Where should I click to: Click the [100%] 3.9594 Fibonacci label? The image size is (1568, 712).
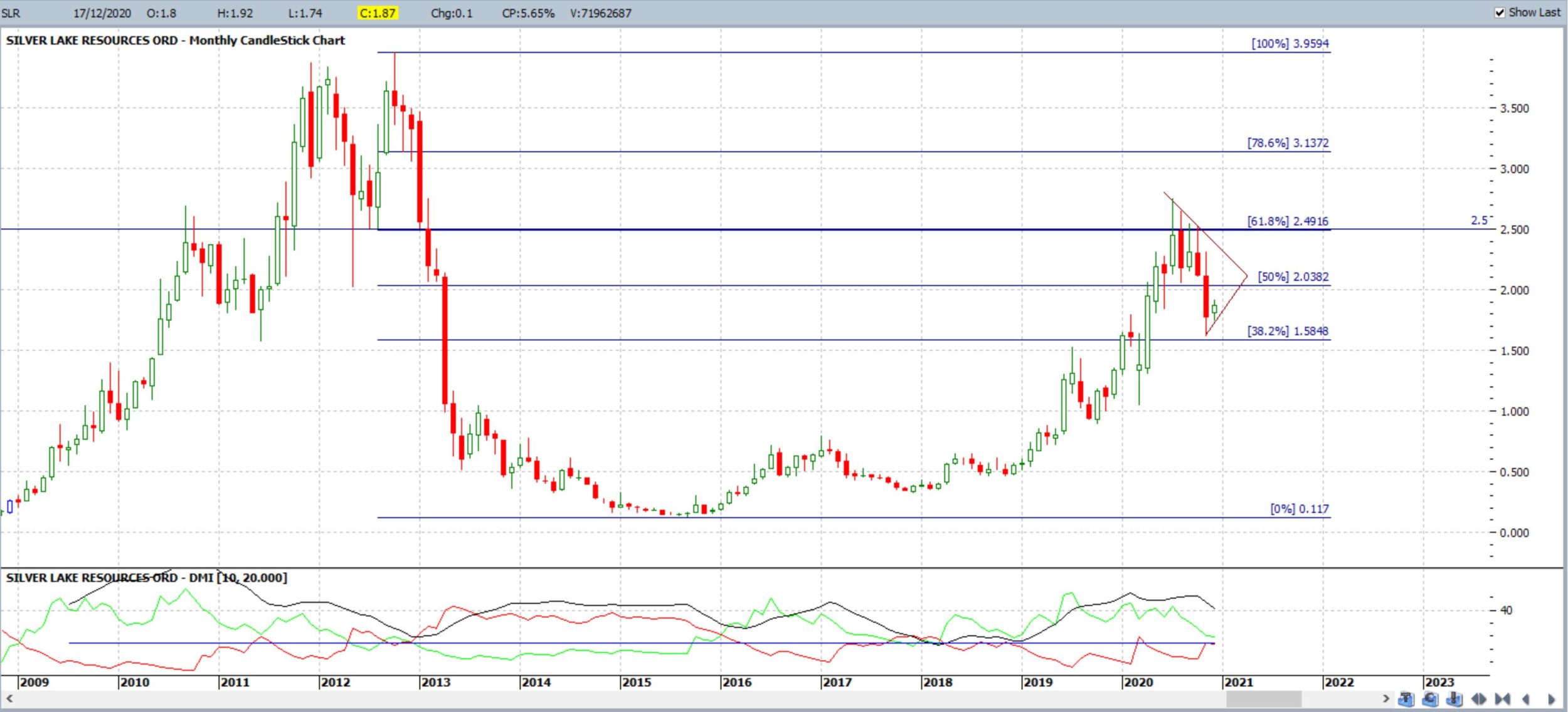(1290, 43)
